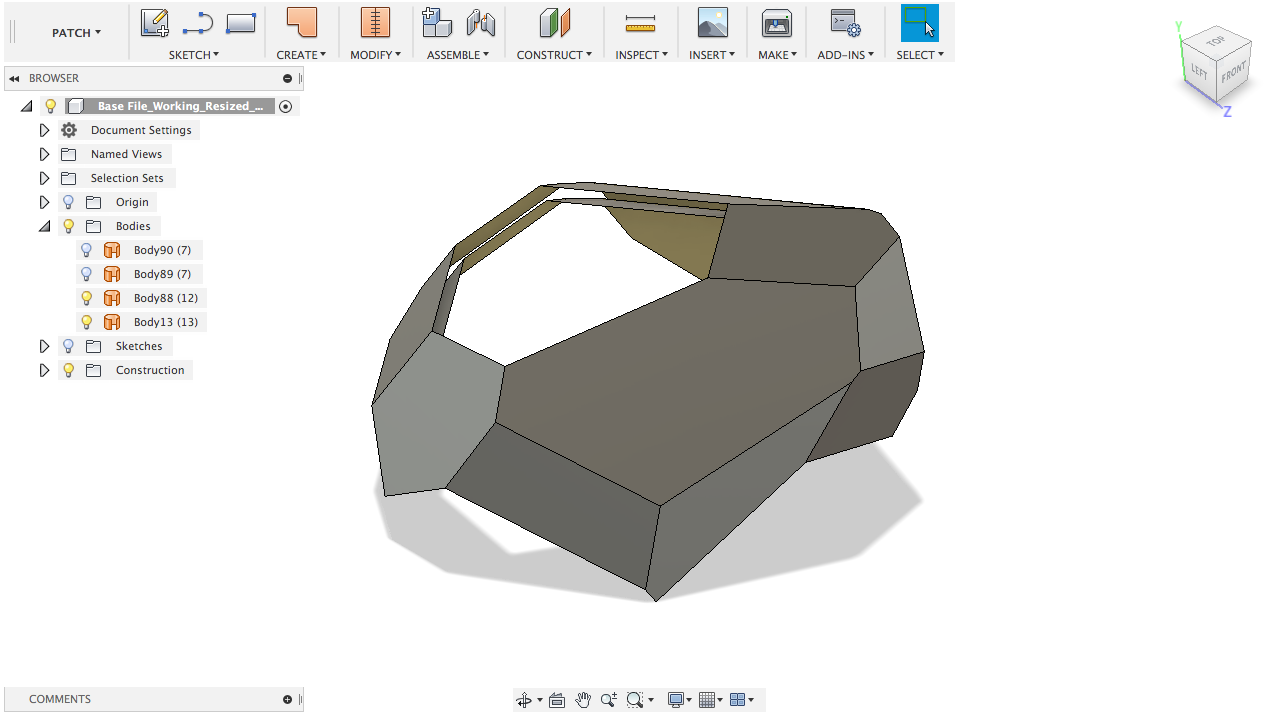Click the ViewCube TOP face

pyautogui.click(x=1215, y=41)
